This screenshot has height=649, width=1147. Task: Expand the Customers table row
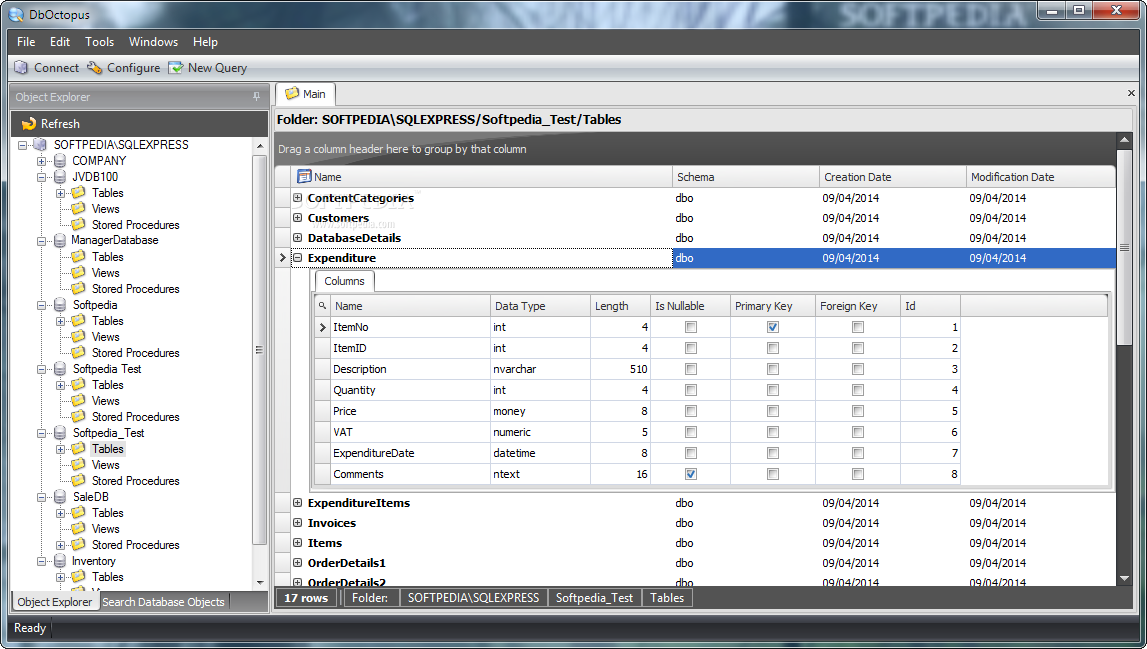(298, 217)
